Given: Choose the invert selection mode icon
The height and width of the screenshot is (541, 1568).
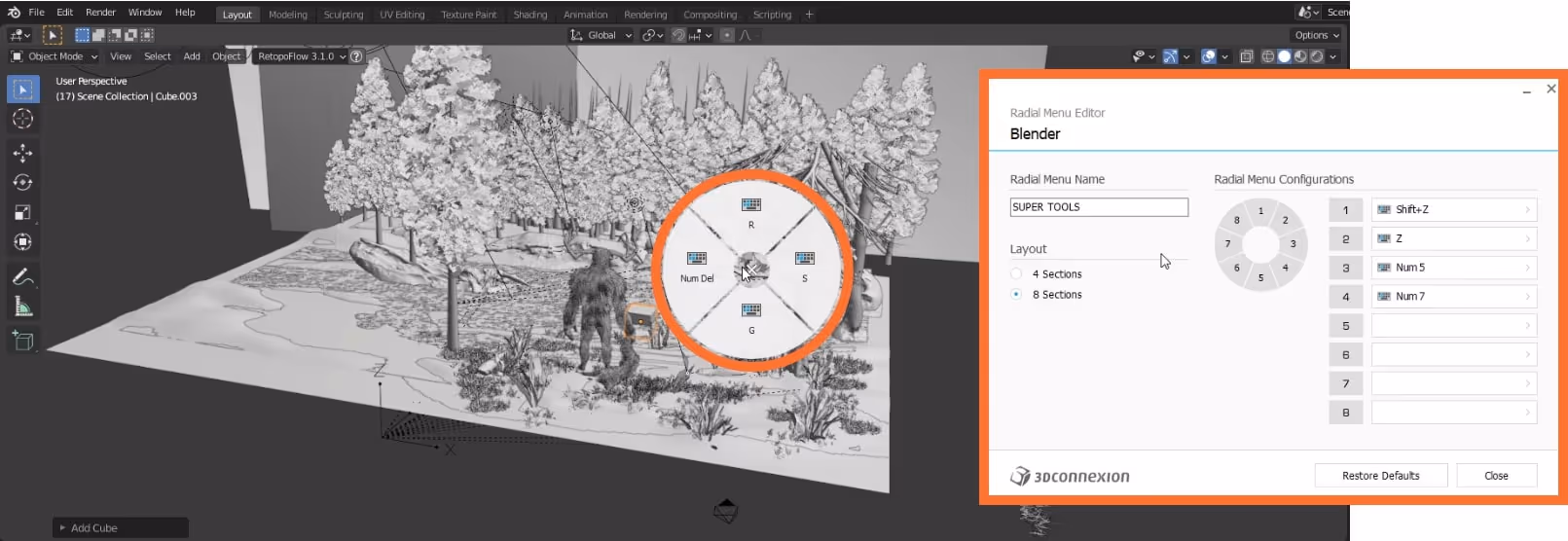Looking at the screenshot, I should pos(130,35).
